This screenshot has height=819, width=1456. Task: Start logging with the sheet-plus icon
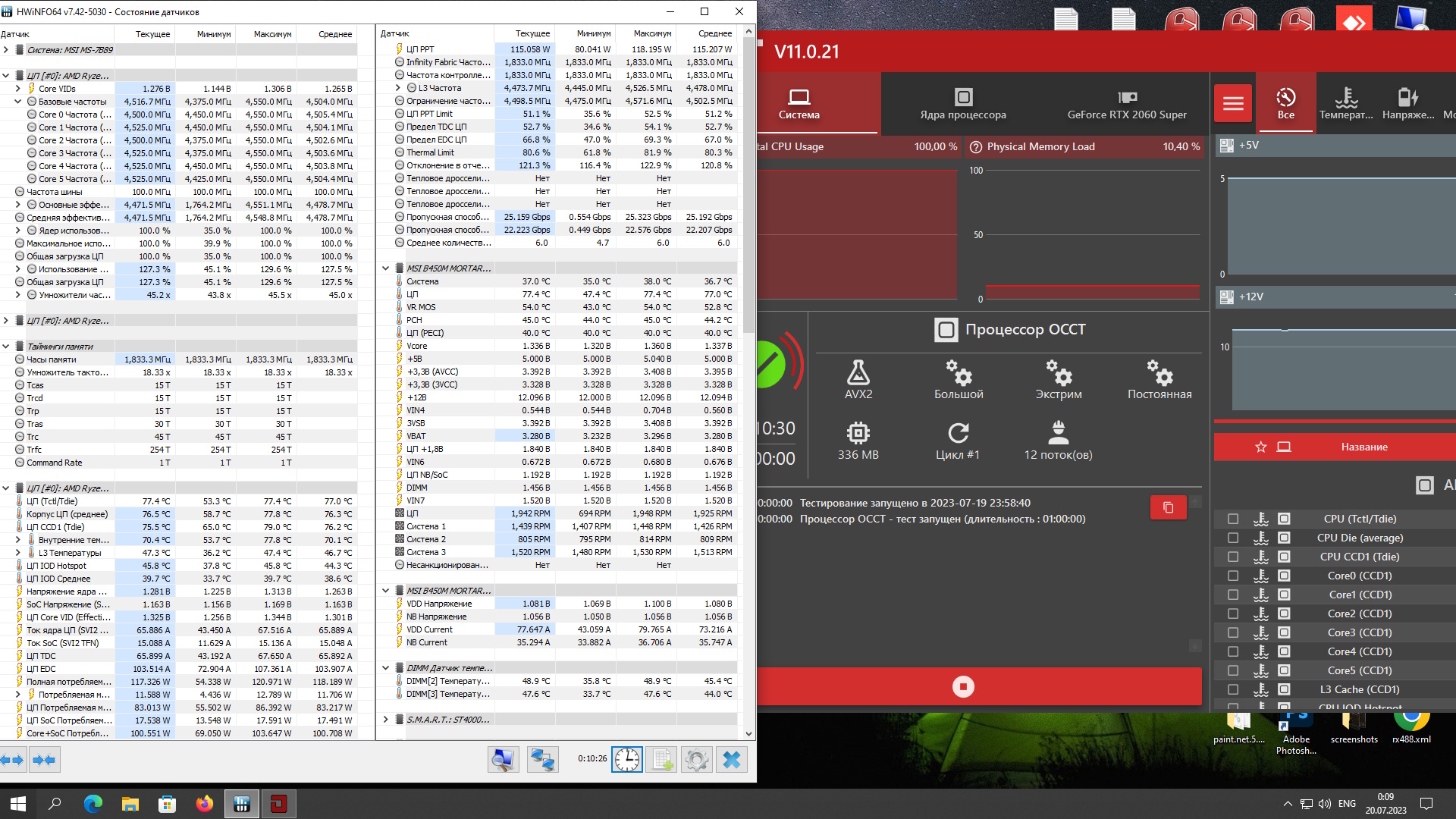tap(661, 759)
